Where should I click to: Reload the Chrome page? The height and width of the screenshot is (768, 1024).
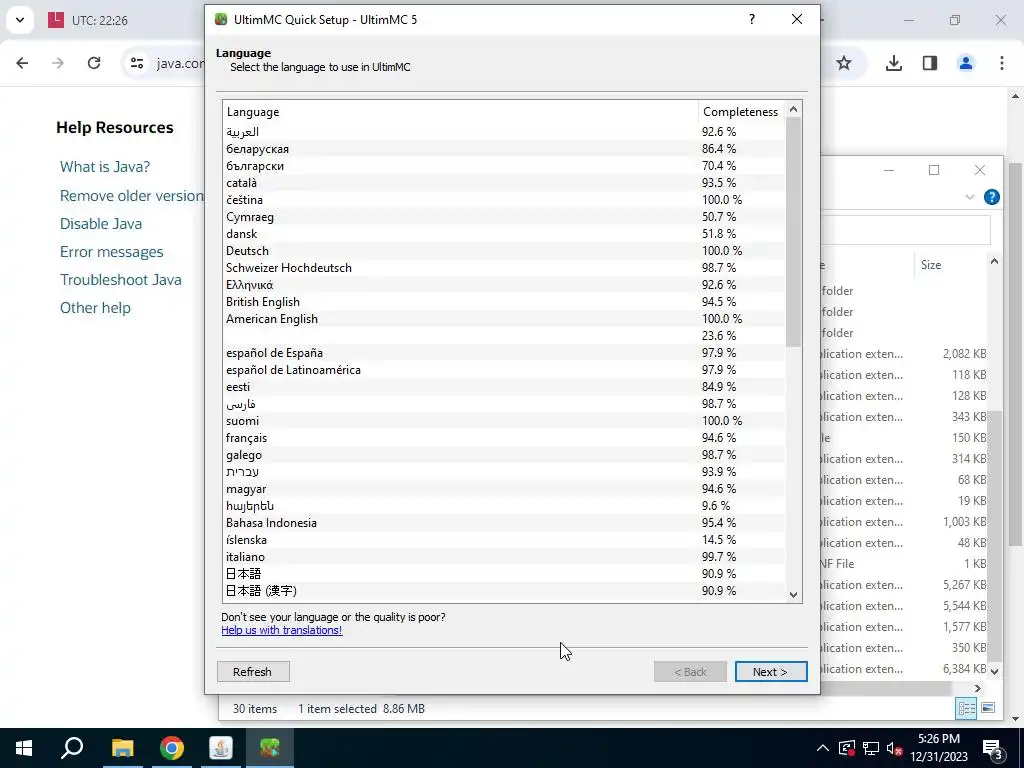pyautogui.click(x=94, y=63)
